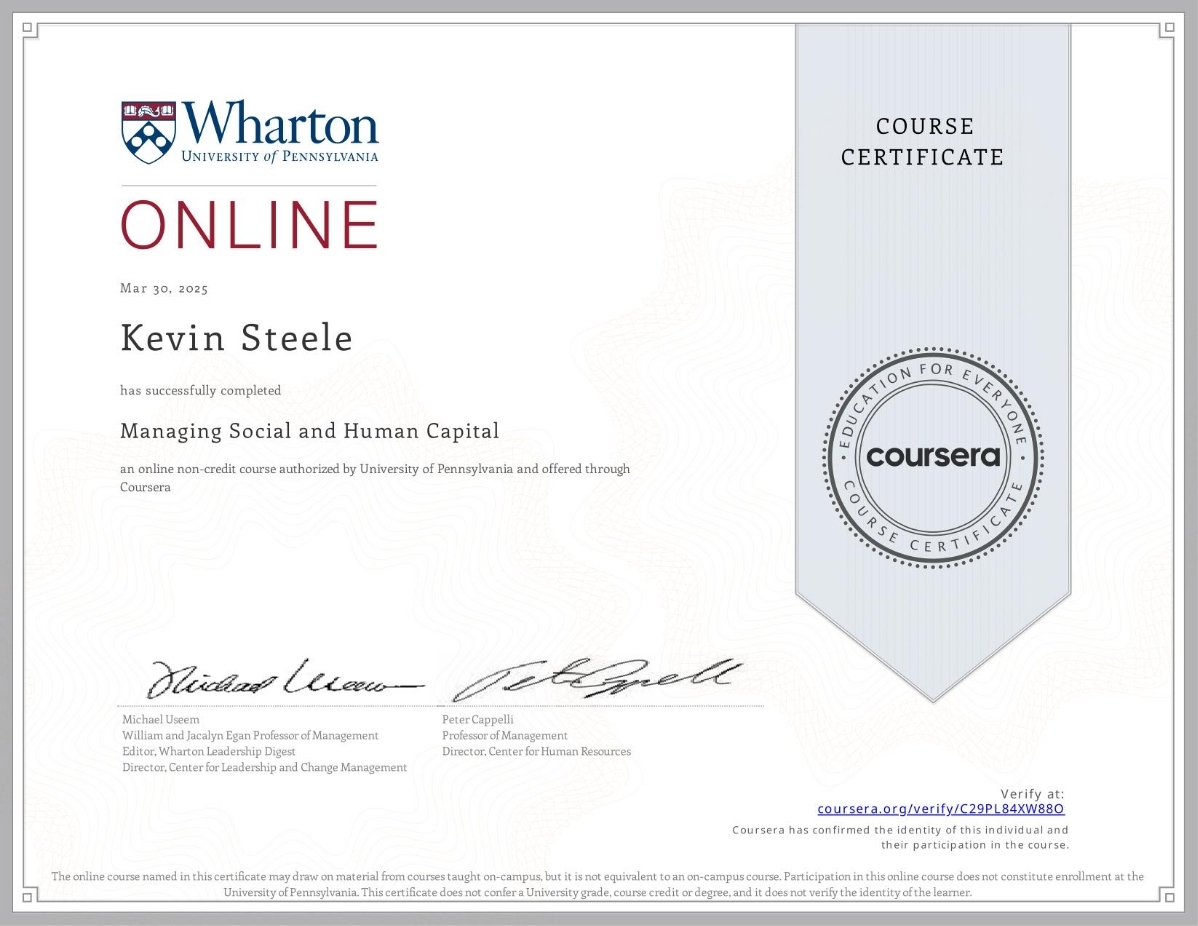Select the printed name Peter Cappelli

pyautogui.click(x=478, y=720)
